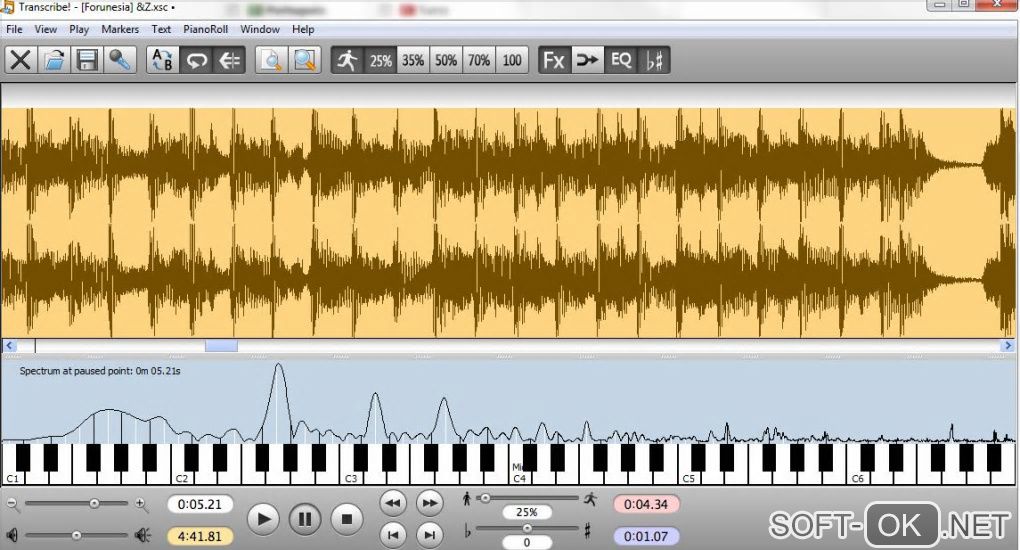Set playback speed to 50%
This screenshot has width=1020, height=550.
click(x=446, y=60)
